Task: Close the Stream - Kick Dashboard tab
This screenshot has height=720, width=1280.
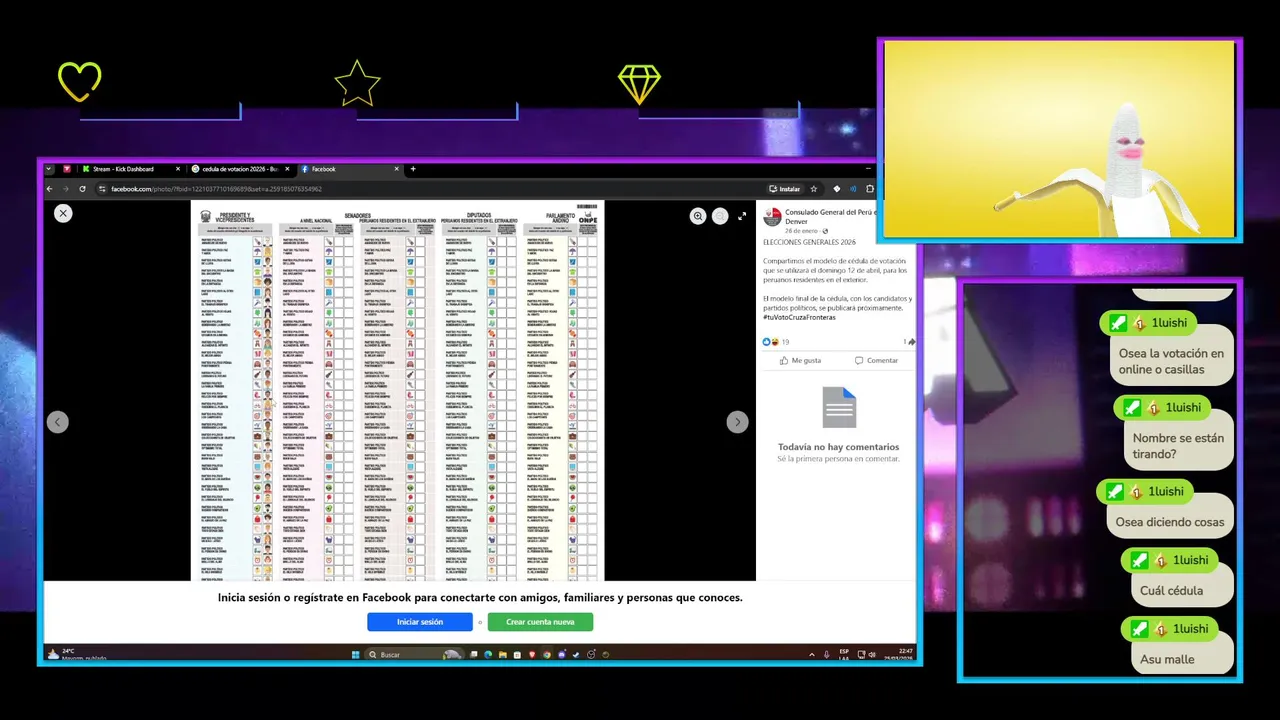Action: (178, 169)
